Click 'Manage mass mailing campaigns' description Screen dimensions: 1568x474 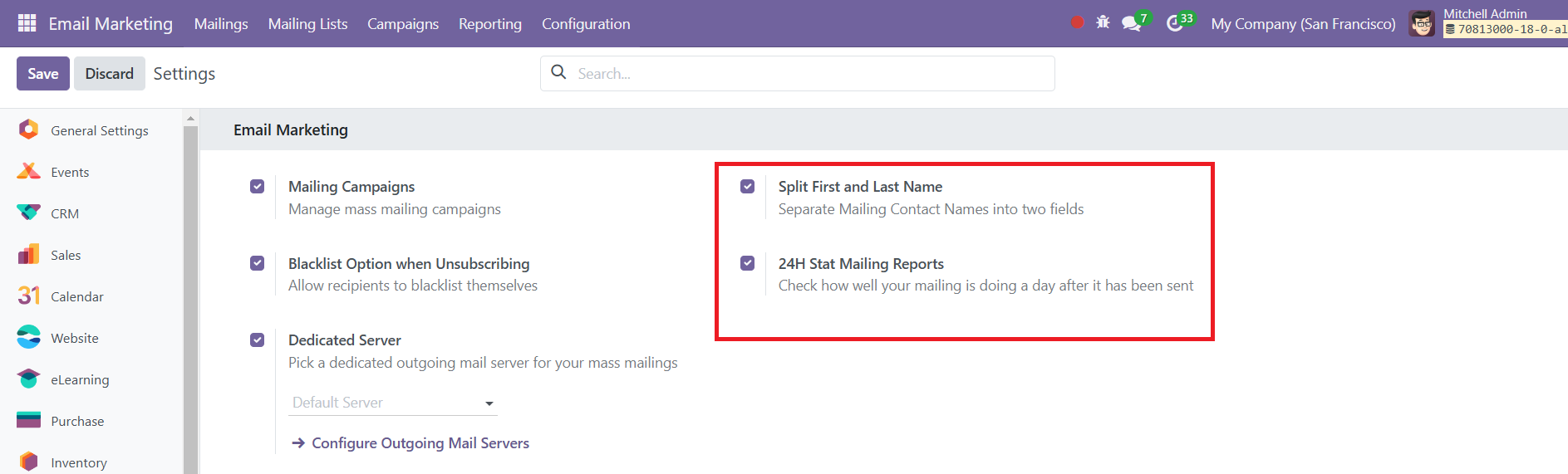pyautogui.click(x=395, y=209)
